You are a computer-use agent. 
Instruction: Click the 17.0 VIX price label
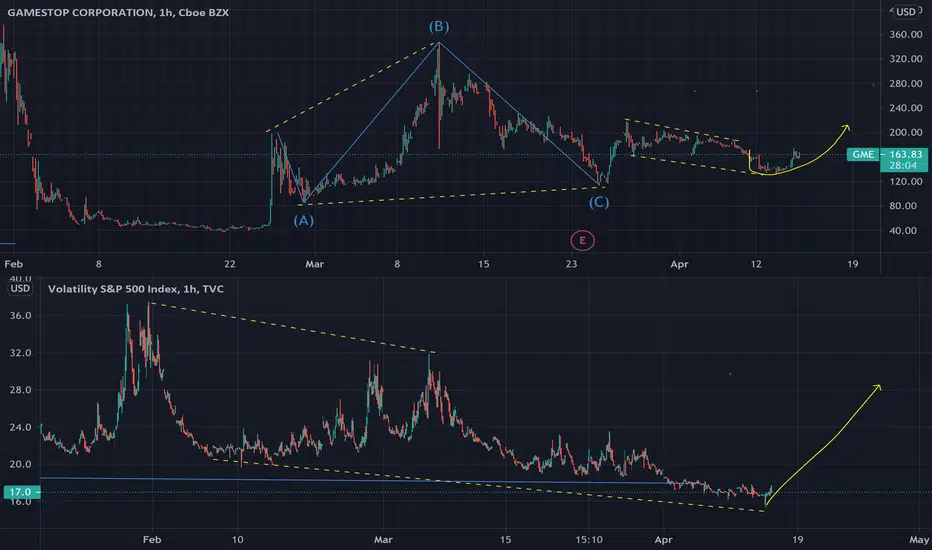(x=22, y=492)
